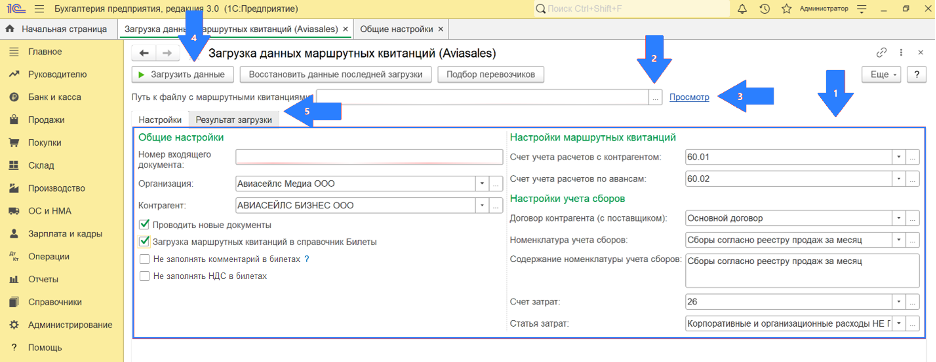
Task: Toggle Загрузка маршрутных квитанций в справочник Билеты
Action: coord(144,242)
